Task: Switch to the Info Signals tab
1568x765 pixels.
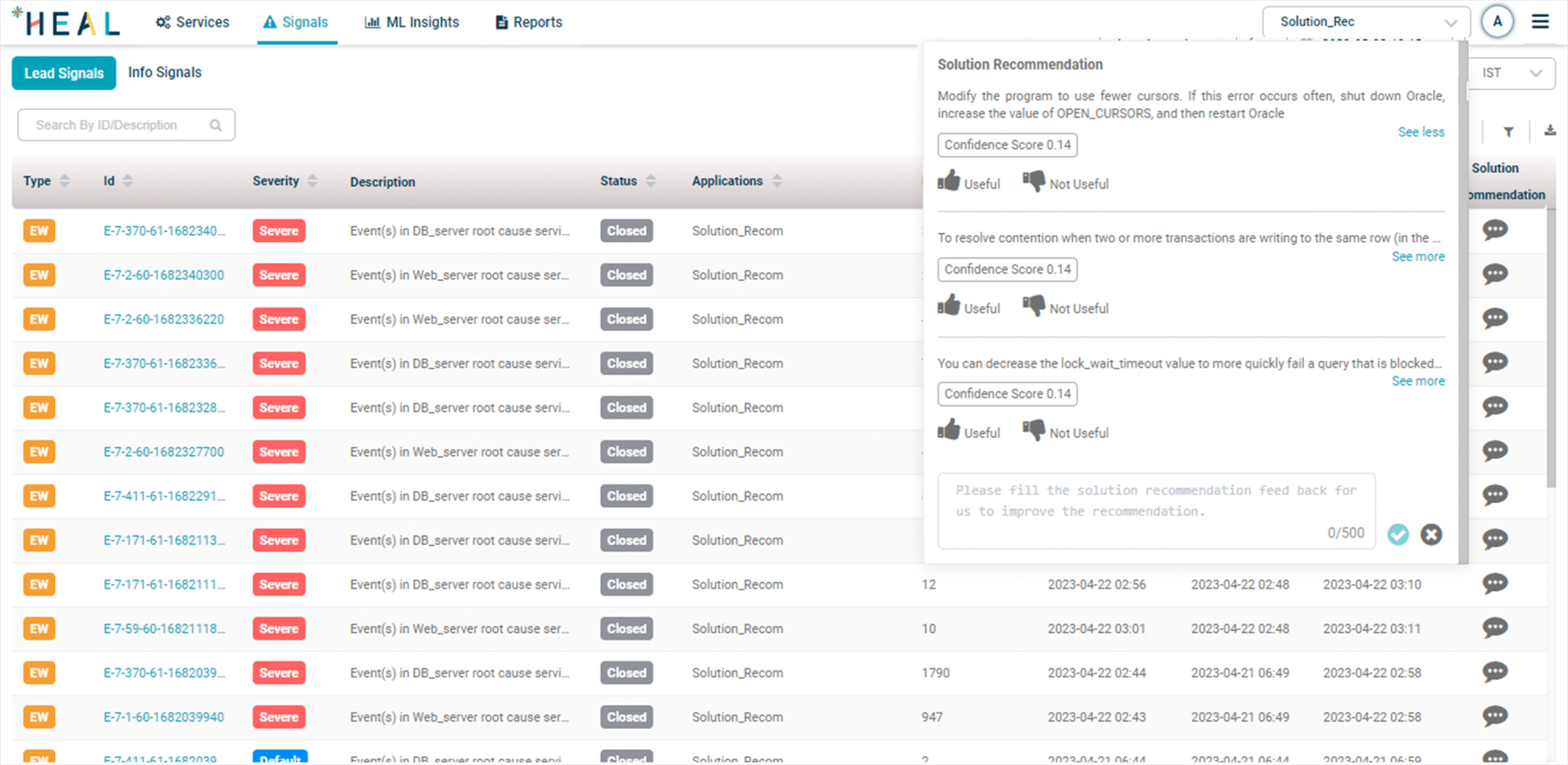Action: [x=164, y=72]
